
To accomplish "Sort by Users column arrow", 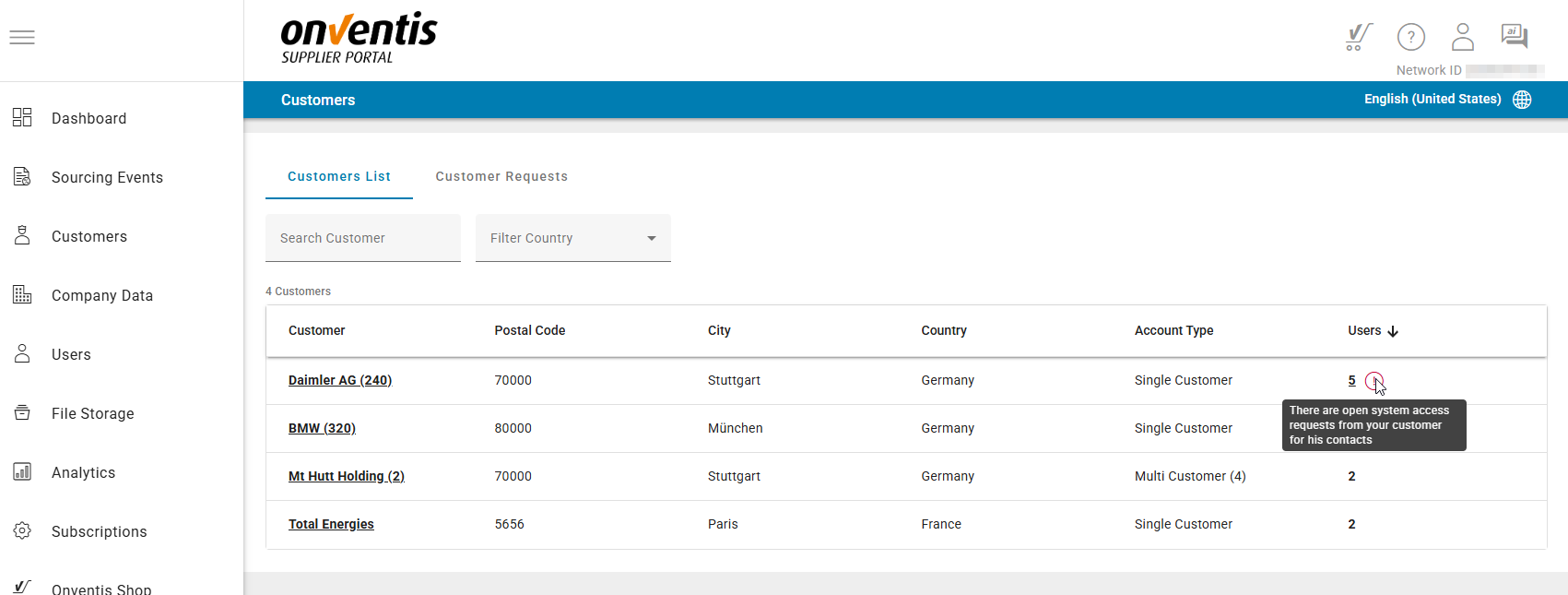I will pos(1393,331).
